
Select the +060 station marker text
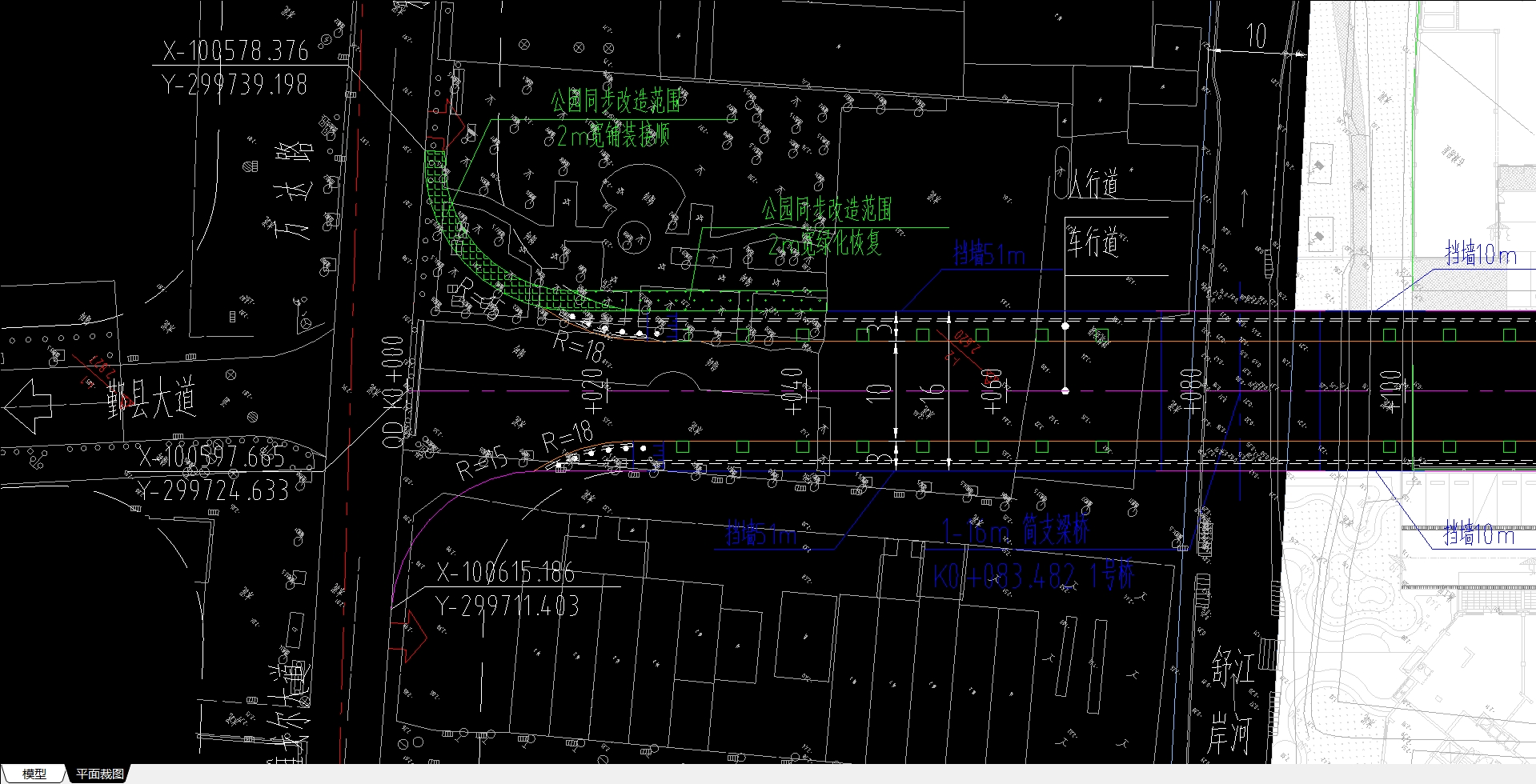[x=991, y=391]
